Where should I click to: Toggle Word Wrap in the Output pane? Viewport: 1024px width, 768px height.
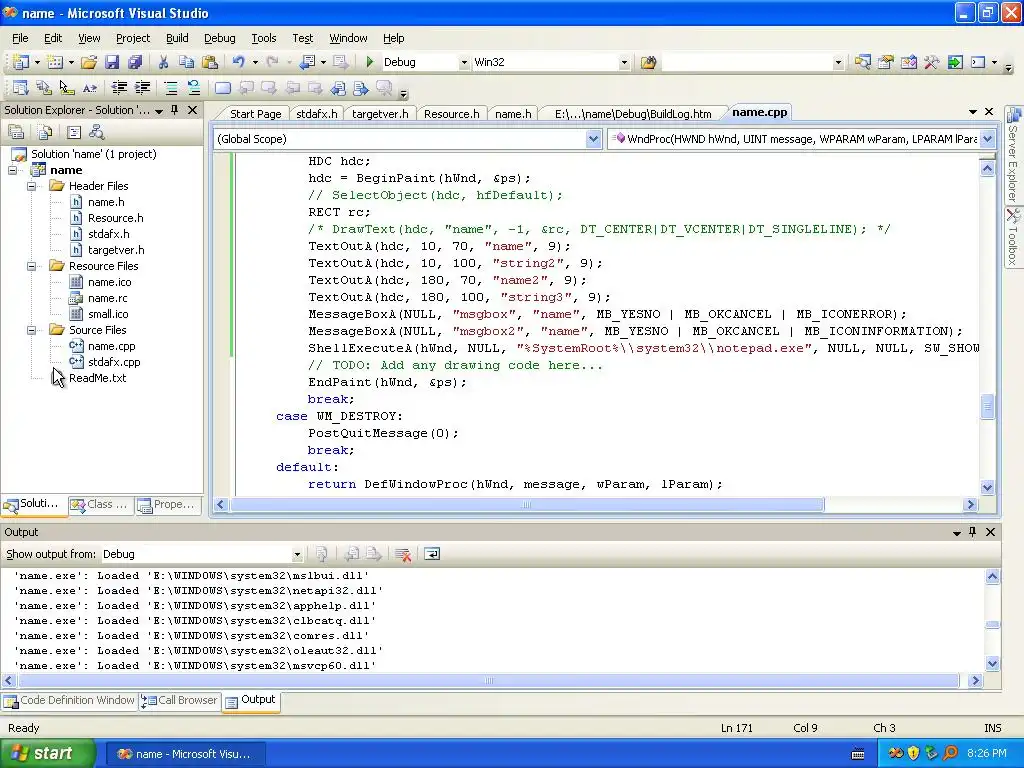point(432,554)
